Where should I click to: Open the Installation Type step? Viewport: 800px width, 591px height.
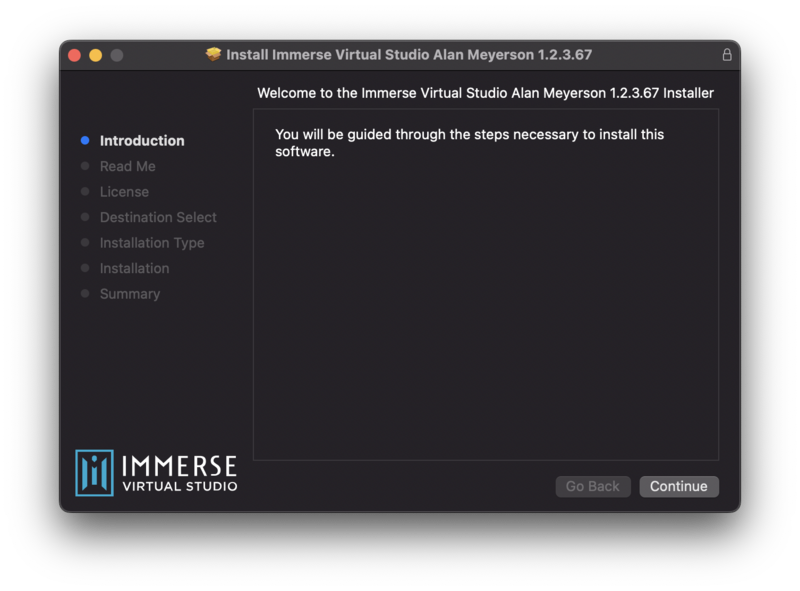click(x=152, y=243)
